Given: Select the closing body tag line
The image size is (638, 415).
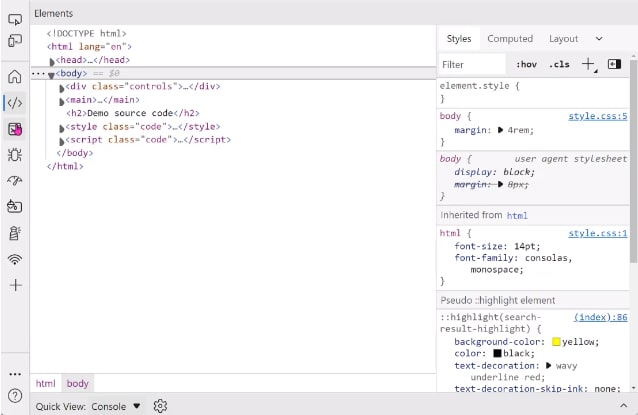Looking at the screenshot, I should [75, 153].
